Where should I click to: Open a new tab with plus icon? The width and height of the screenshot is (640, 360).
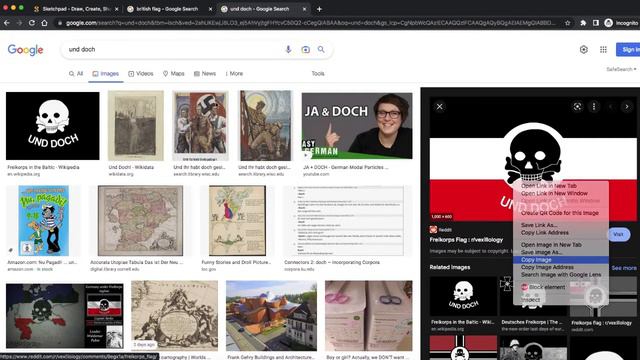(x=319, y=9)
